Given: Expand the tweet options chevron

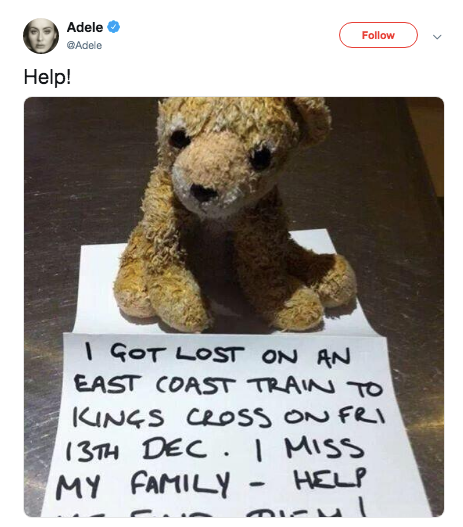Looking at the screenshot, I should (x=437, y=37).
